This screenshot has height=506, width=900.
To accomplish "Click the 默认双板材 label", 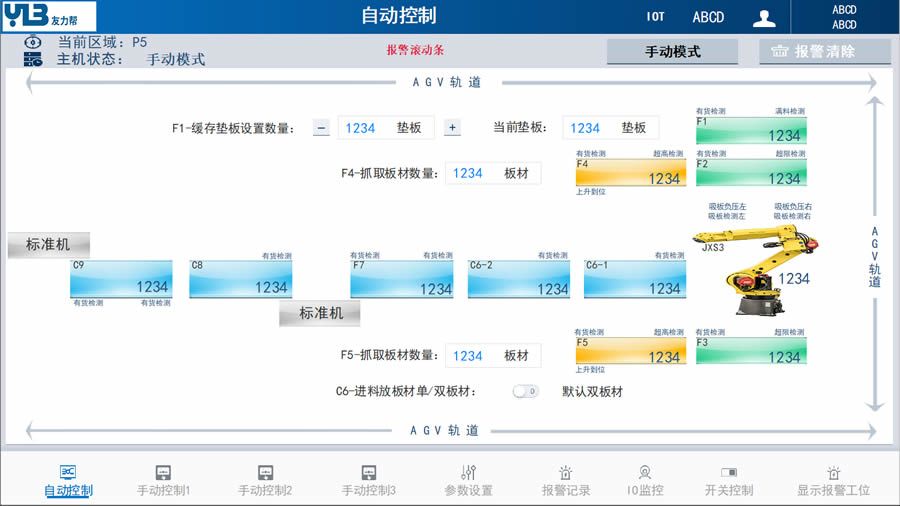I will click(592, 392).
